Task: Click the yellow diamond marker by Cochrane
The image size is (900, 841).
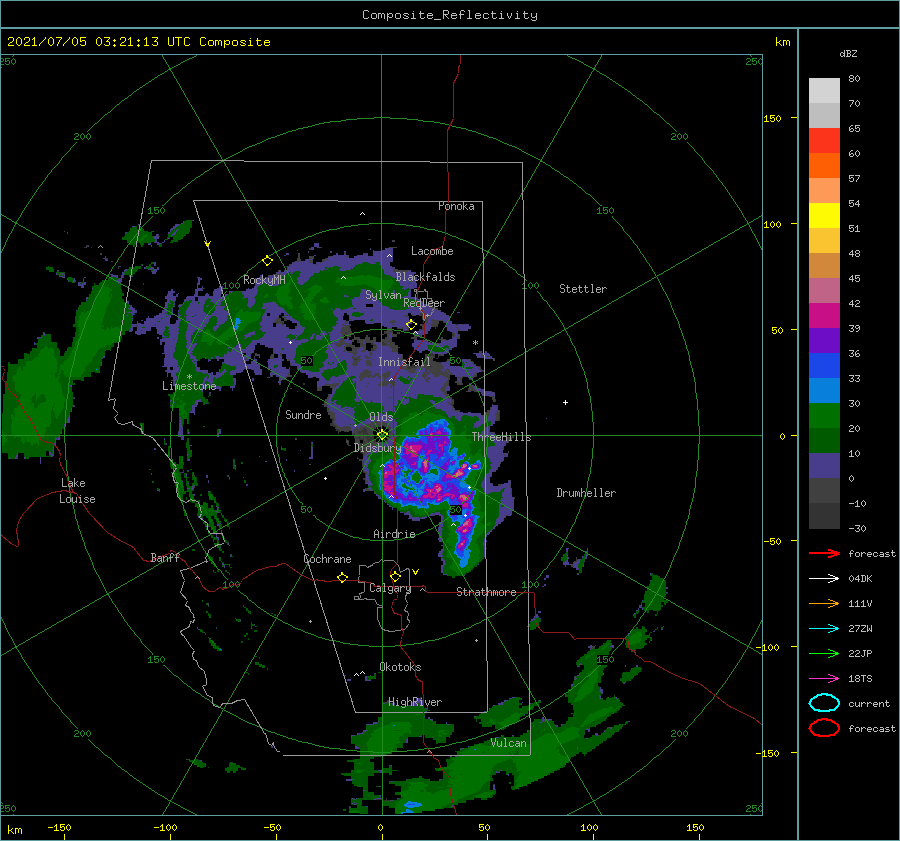Action: (342, 577)
